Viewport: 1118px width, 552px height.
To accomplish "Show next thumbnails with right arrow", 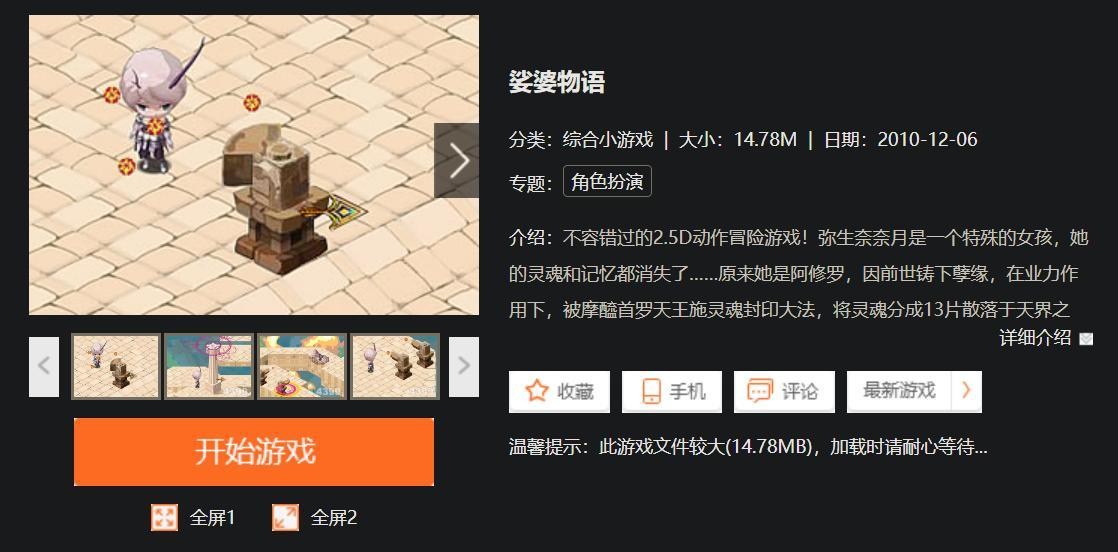I will coord(463,367).
